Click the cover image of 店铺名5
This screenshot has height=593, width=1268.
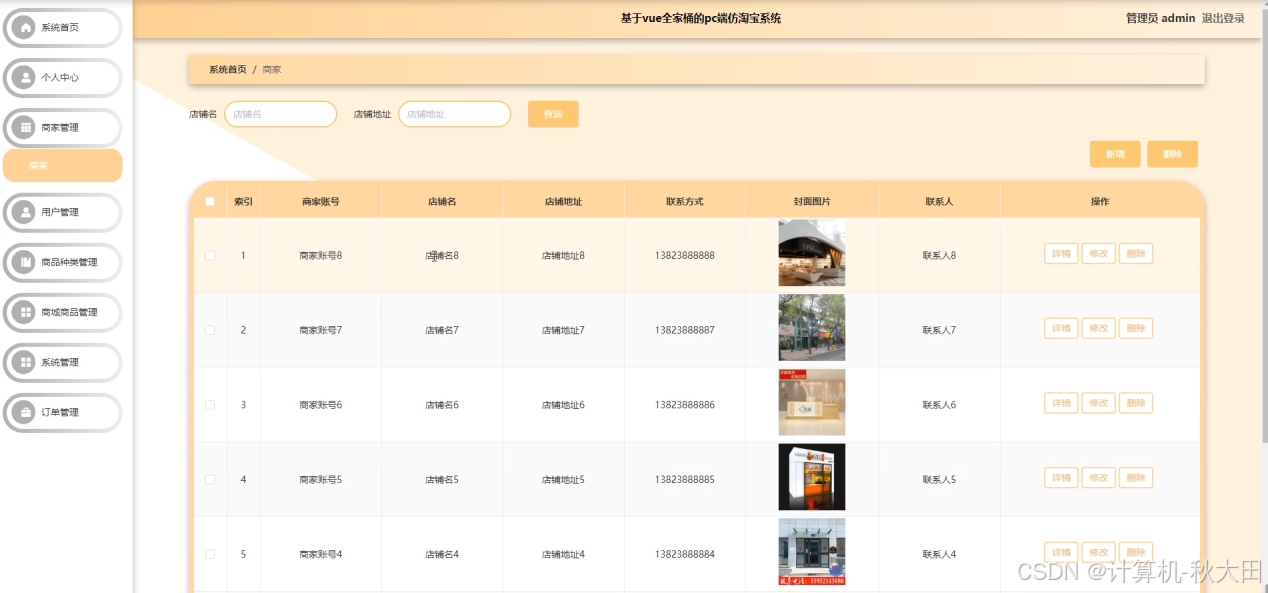pos(812,477)
